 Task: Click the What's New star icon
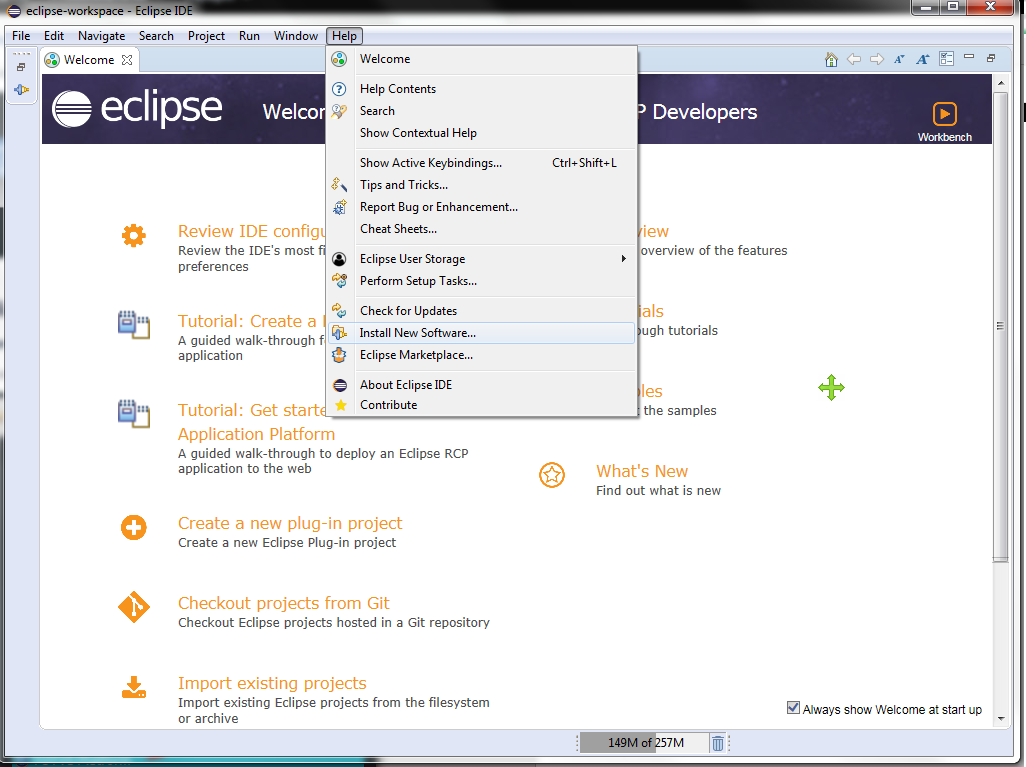552,475
